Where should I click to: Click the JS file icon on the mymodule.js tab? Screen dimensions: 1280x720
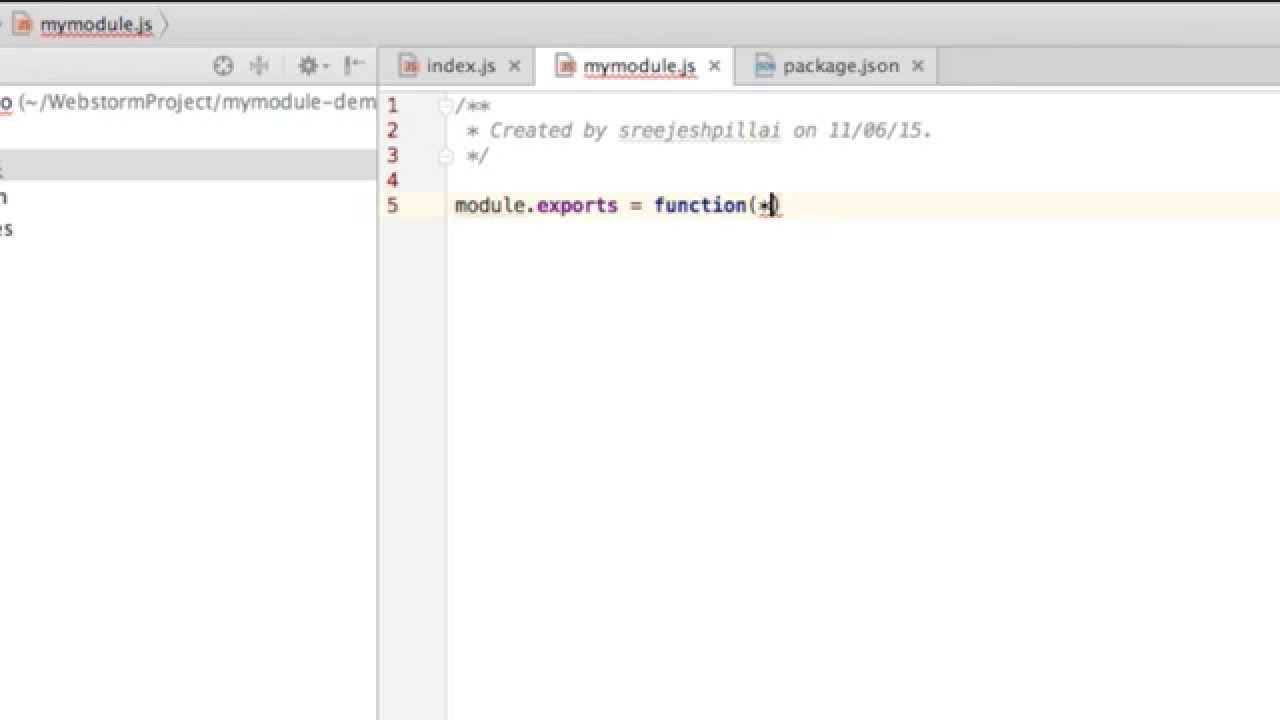pyautogui.click(x=566, y=66)
